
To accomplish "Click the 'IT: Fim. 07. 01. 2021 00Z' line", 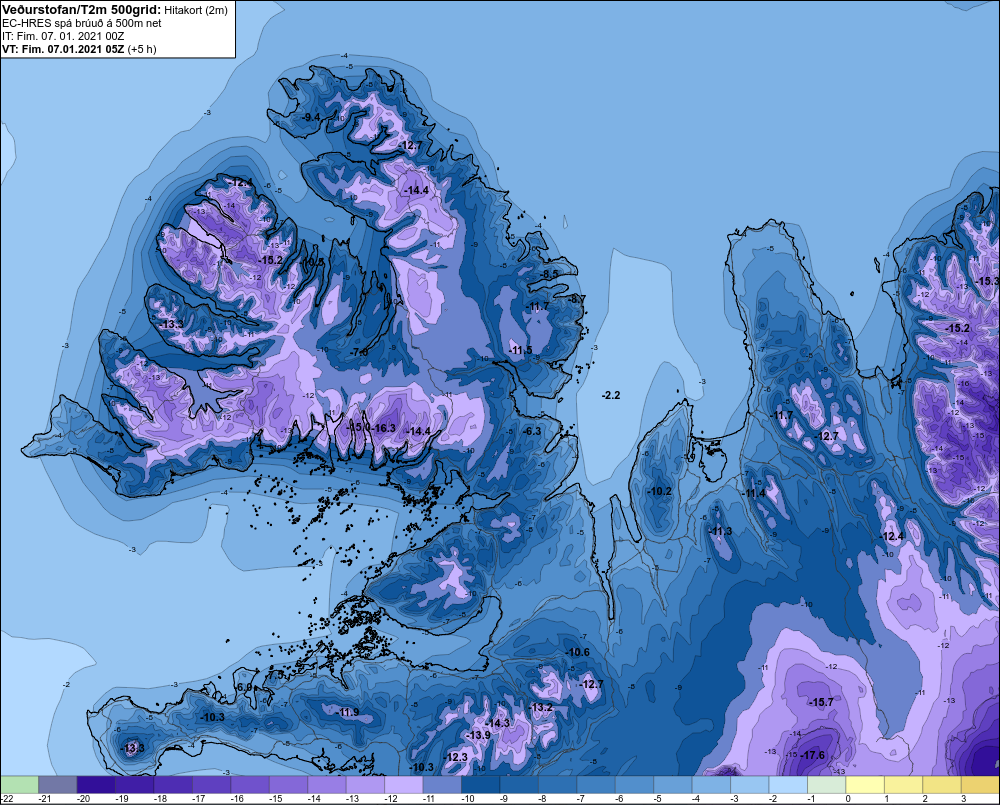I will (63, 36).
